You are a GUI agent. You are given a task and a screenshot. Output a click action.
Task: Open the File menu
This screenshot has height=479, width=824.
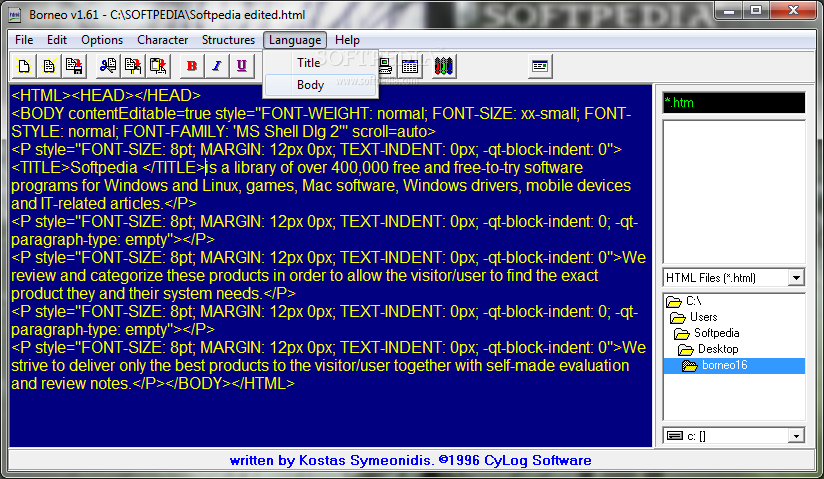point(24,40)
